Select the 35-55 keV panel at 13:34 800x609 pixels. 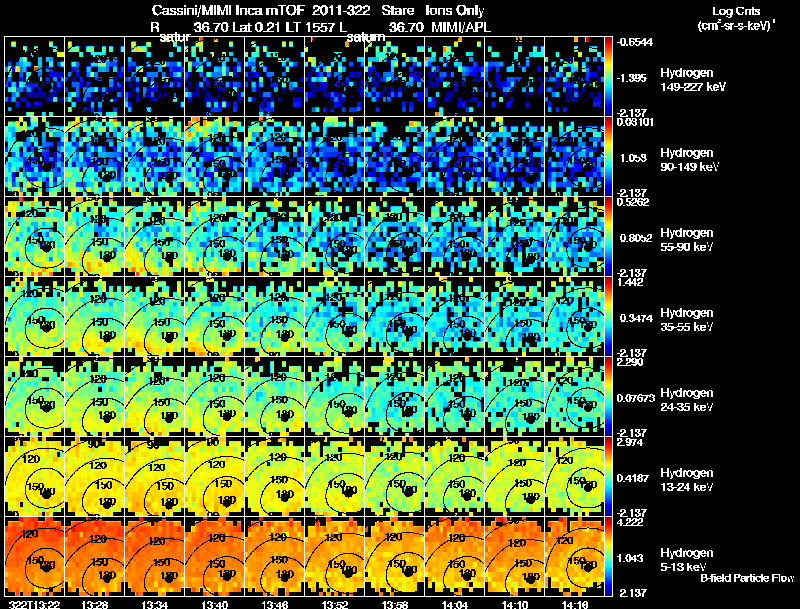click(x=155, y=317)
